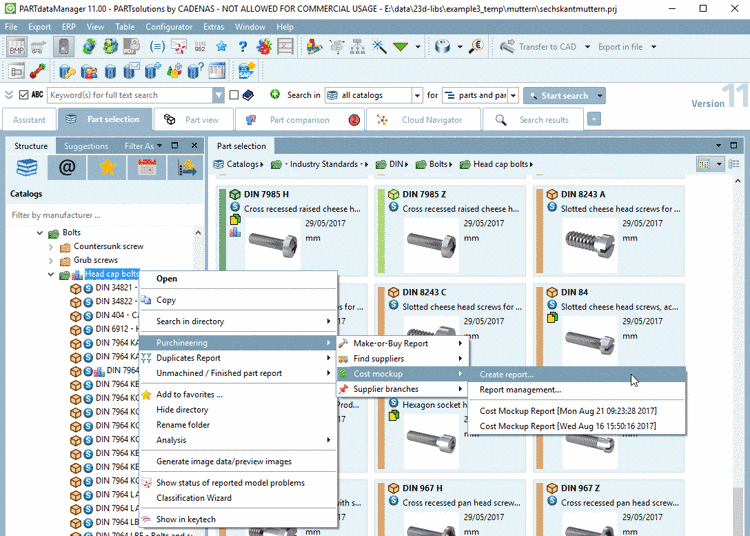Screen dimensions: 750x536
Task: Switch to the Suggestions panel tab
Action: click(x=86, y=146)
